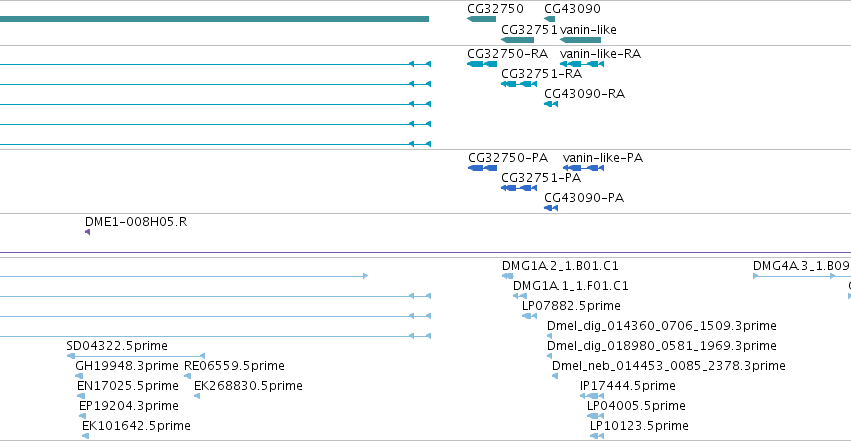Screen dimensions: 851x441
Task: Click the vanin-like-RA label text
Action: pos(600,54)
